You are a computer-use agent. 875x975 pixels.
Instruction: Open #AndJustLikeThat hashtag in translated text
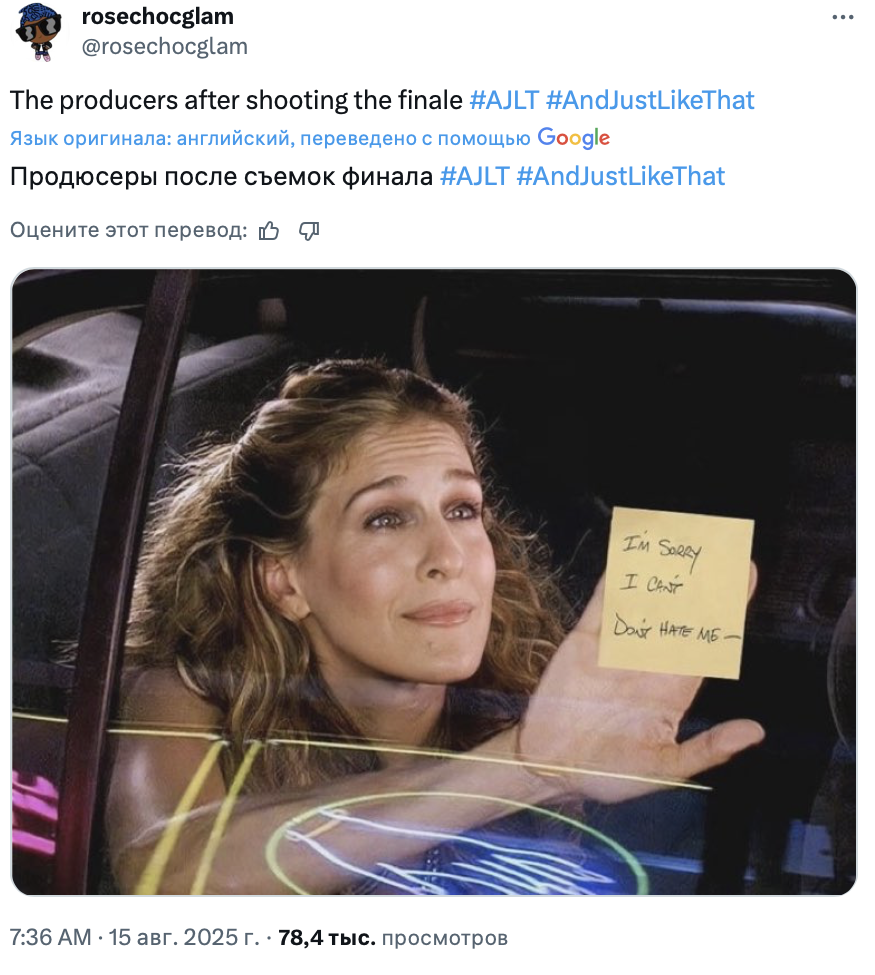click(x=621, y=177)
